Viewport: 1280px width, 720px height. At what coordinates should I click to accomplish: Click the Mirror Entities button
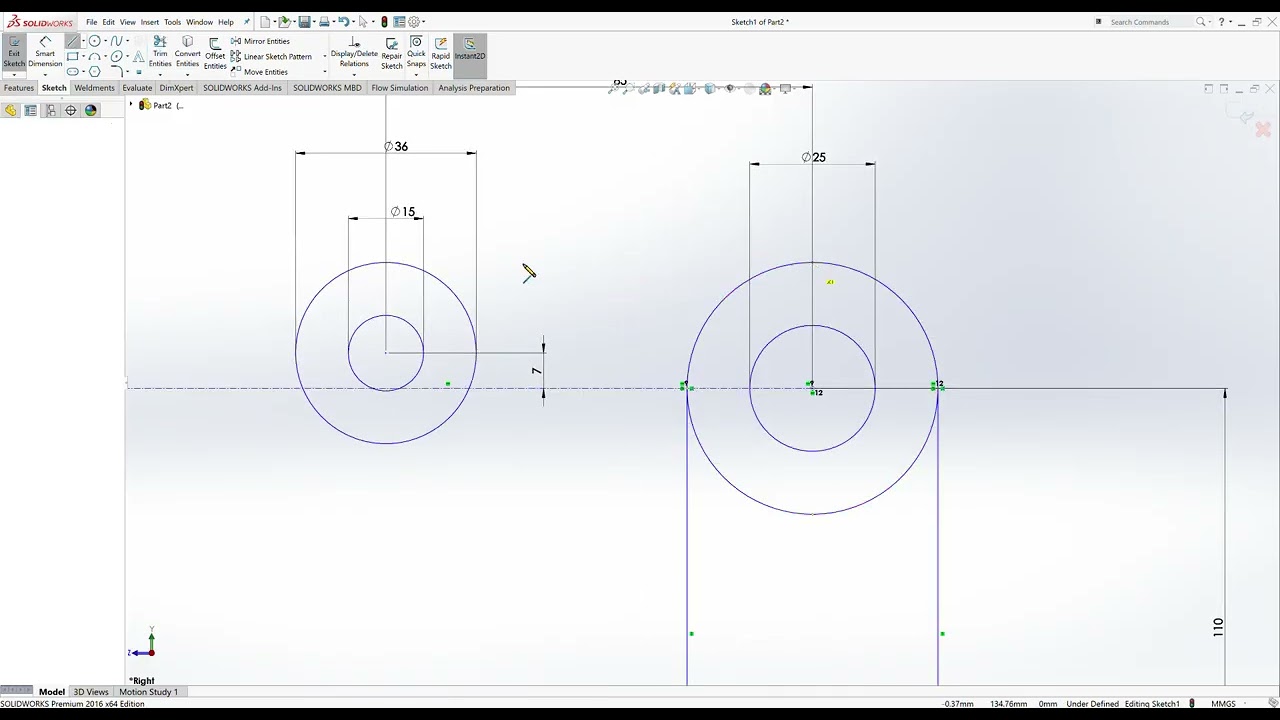pos(260,41)
